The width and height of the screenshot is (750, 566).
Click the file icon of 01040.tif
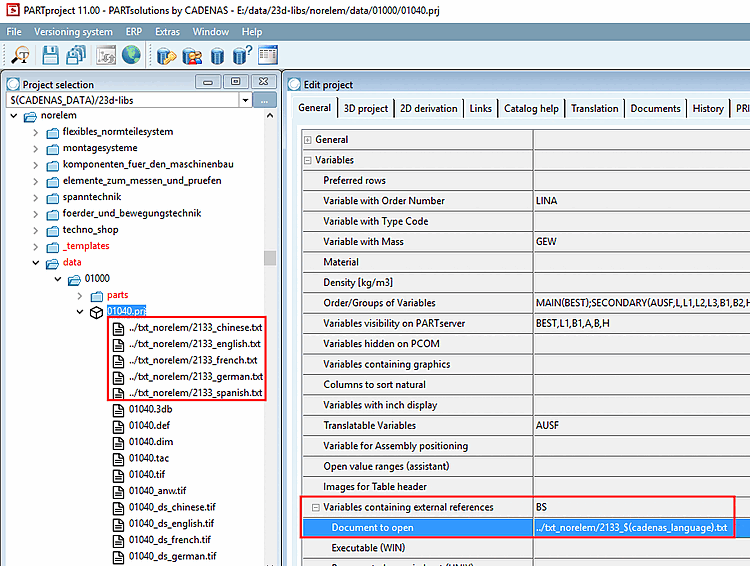[118, 475]
